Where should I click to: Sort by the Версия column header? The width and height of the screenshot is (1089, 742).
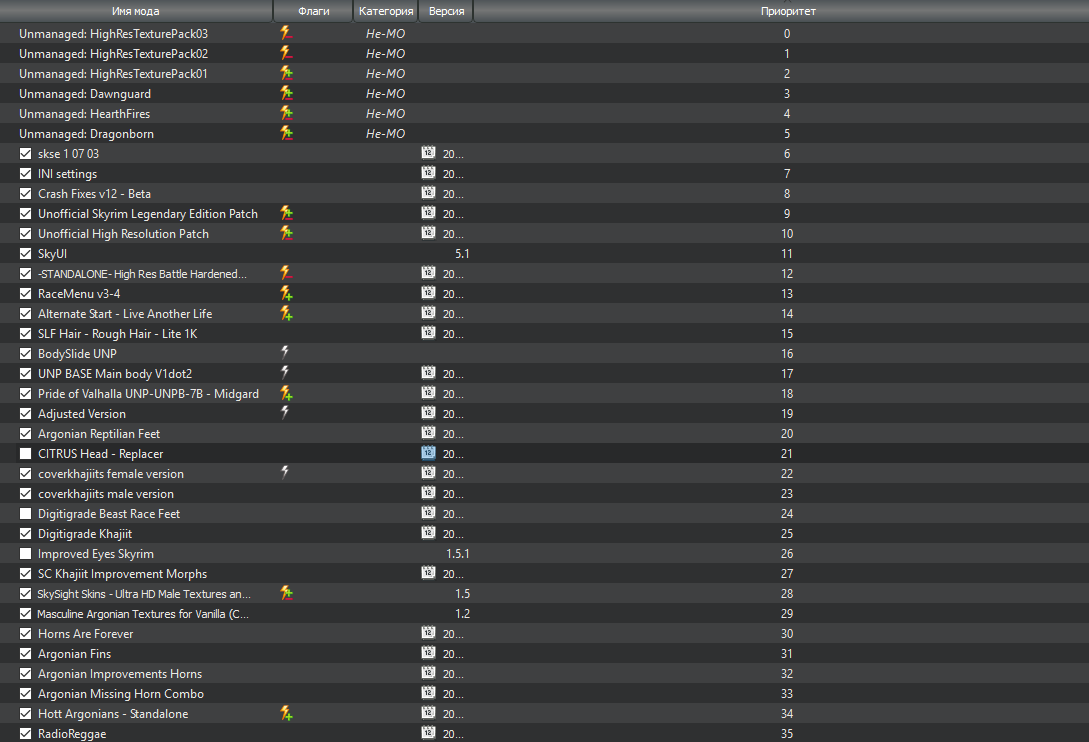pos(447,11)
